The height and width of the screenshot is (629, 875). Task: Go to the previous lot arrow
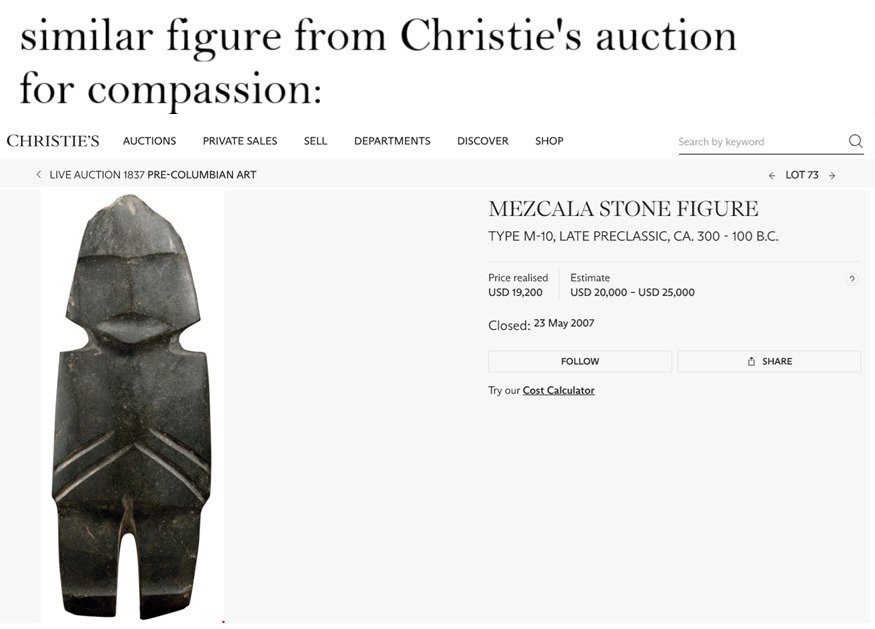pos(772,175)
